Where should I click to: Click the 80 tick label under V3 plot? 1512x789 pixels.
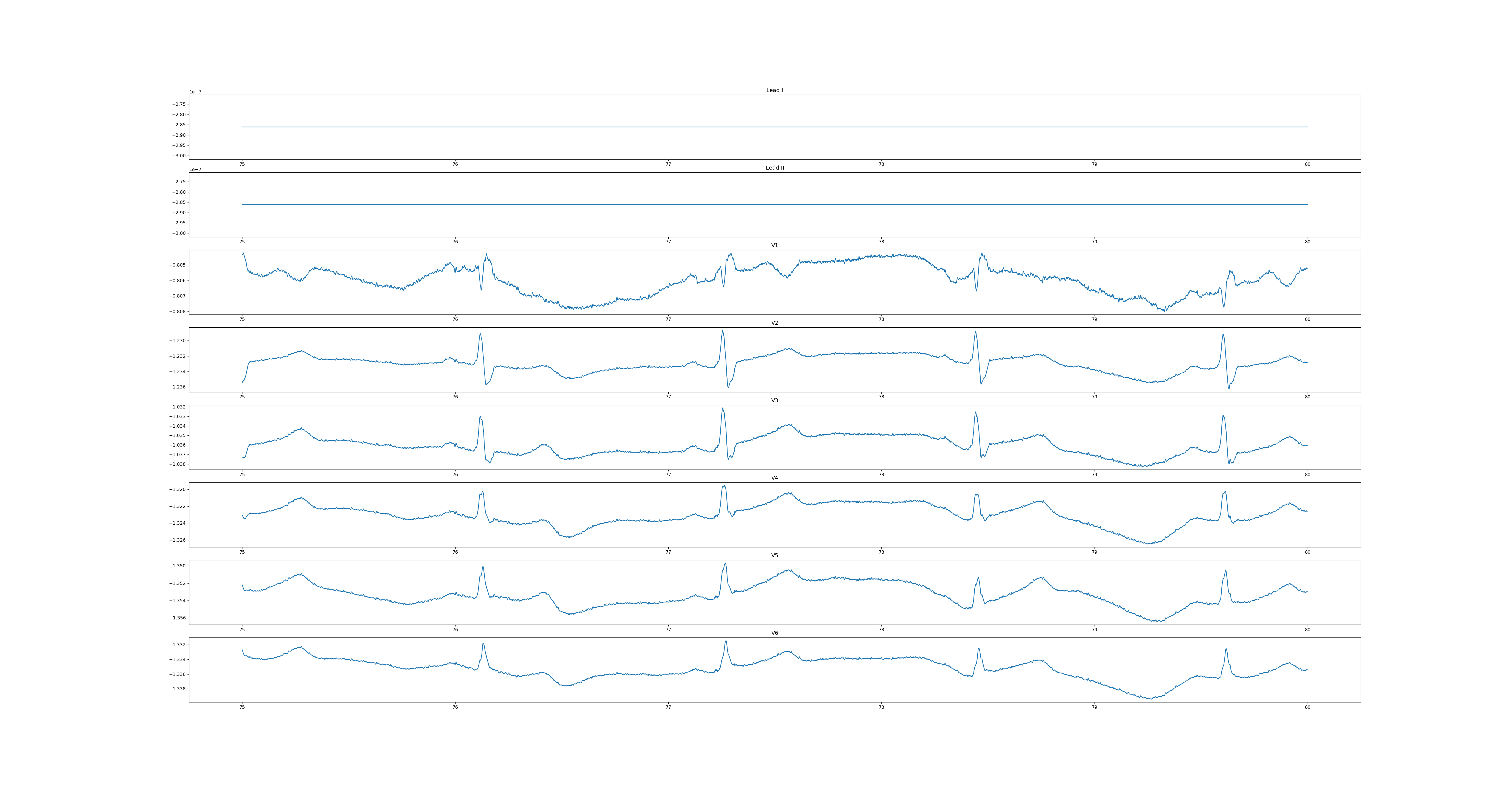[1307, 474]
